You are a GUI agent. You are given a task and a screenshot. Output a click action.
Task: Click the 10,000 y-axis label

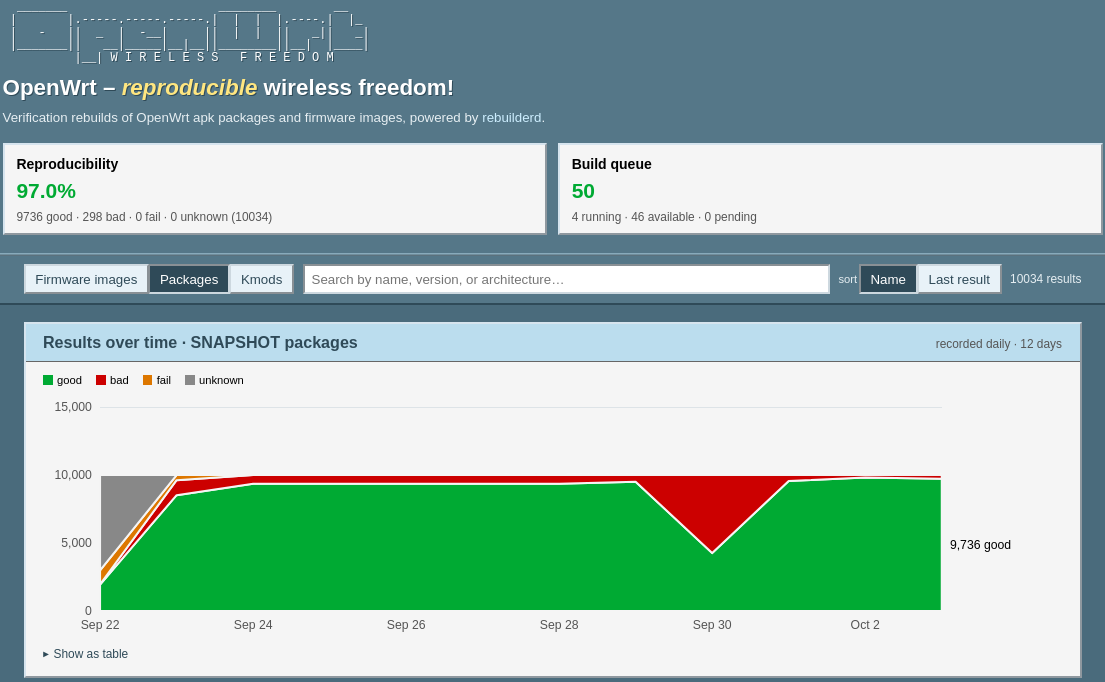(73, 475)
